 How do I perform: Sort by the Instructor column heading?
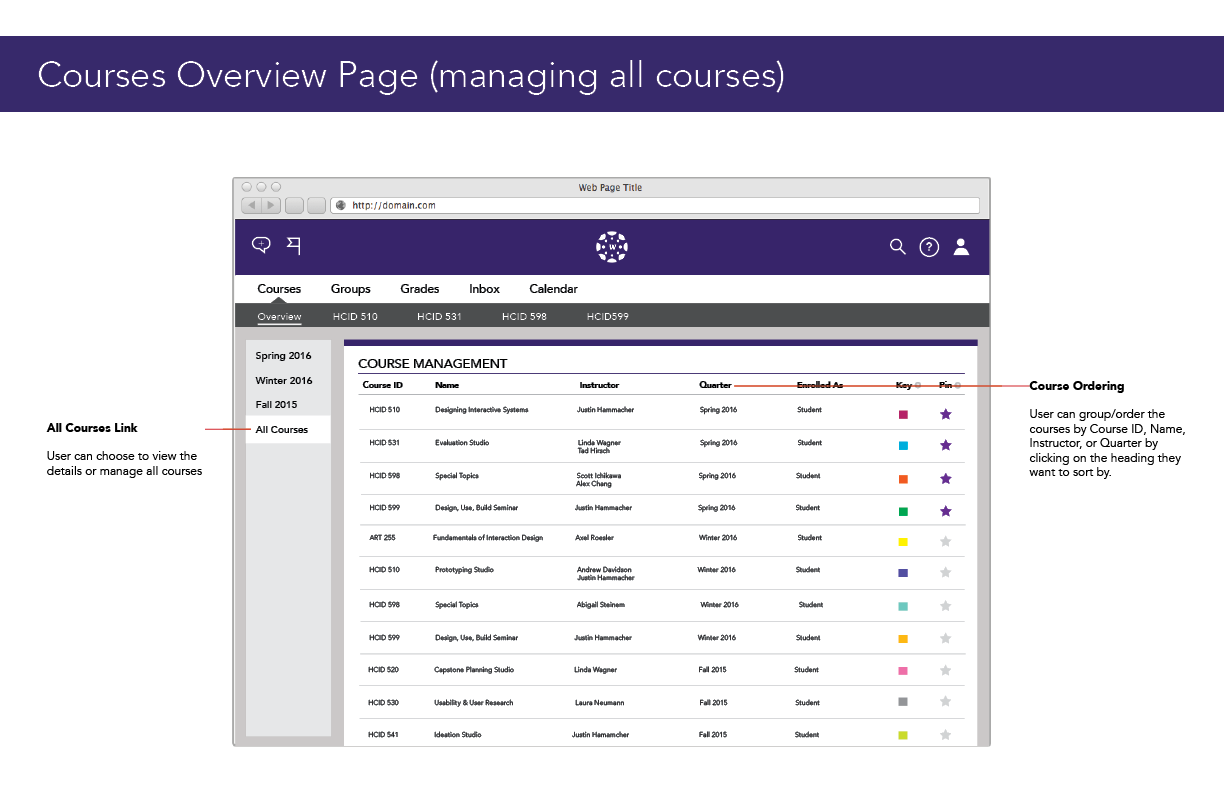click(599, 385)
